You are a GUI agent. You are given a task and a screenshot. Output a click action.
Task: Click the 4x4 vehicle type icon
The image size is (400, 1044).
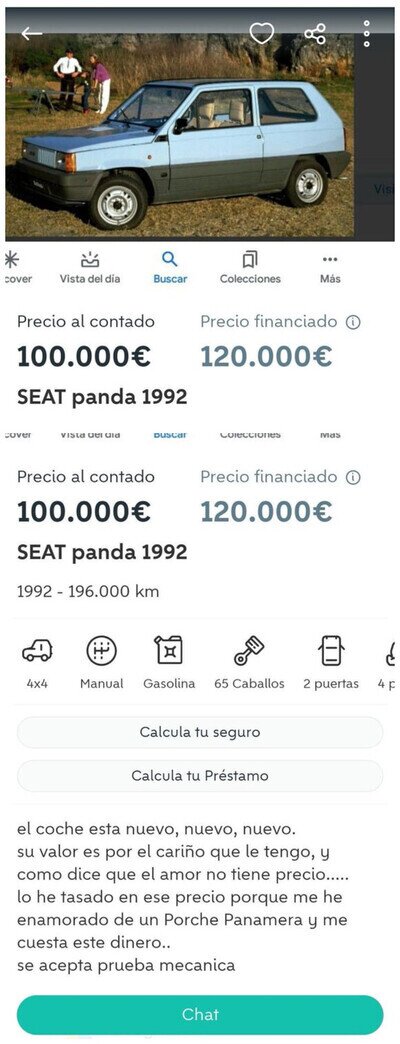(x=37, y=651)
